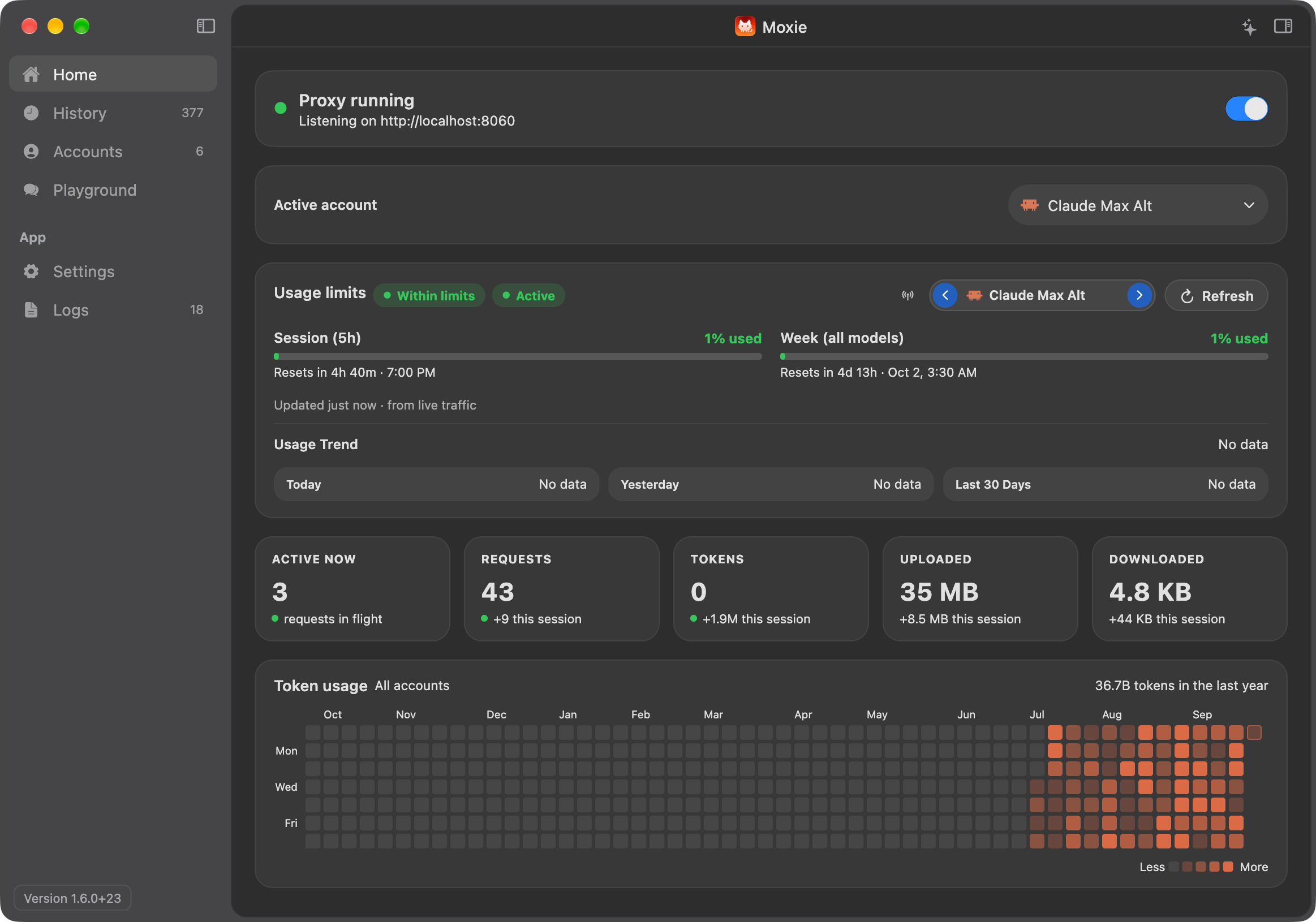This screenshot has width=1316, height=922.
Task: Click the Logs document icon
Action: coord(31,309)
